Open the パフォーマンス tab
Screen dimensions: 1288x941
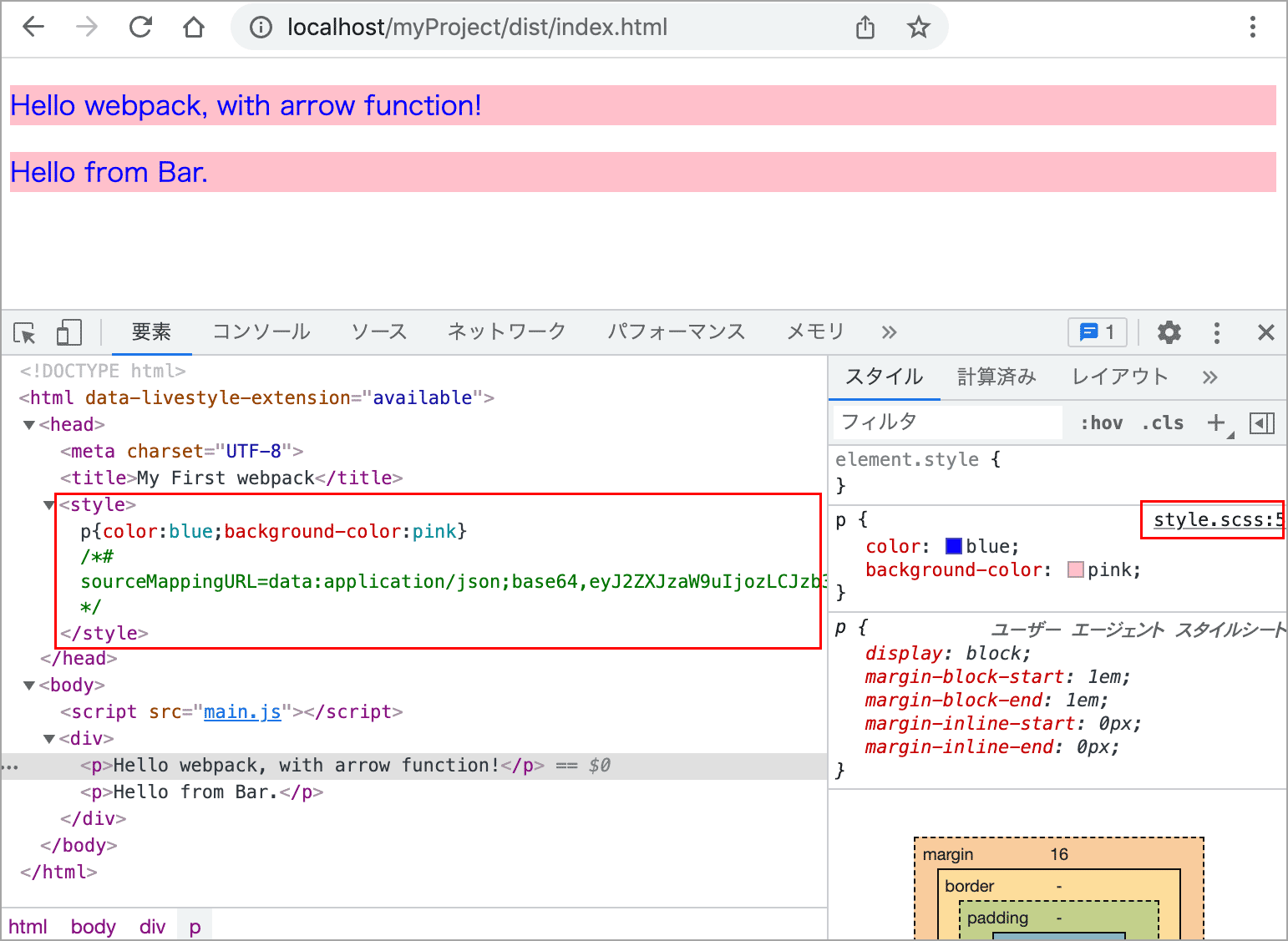pyautogui.click(x=677, y=332)
